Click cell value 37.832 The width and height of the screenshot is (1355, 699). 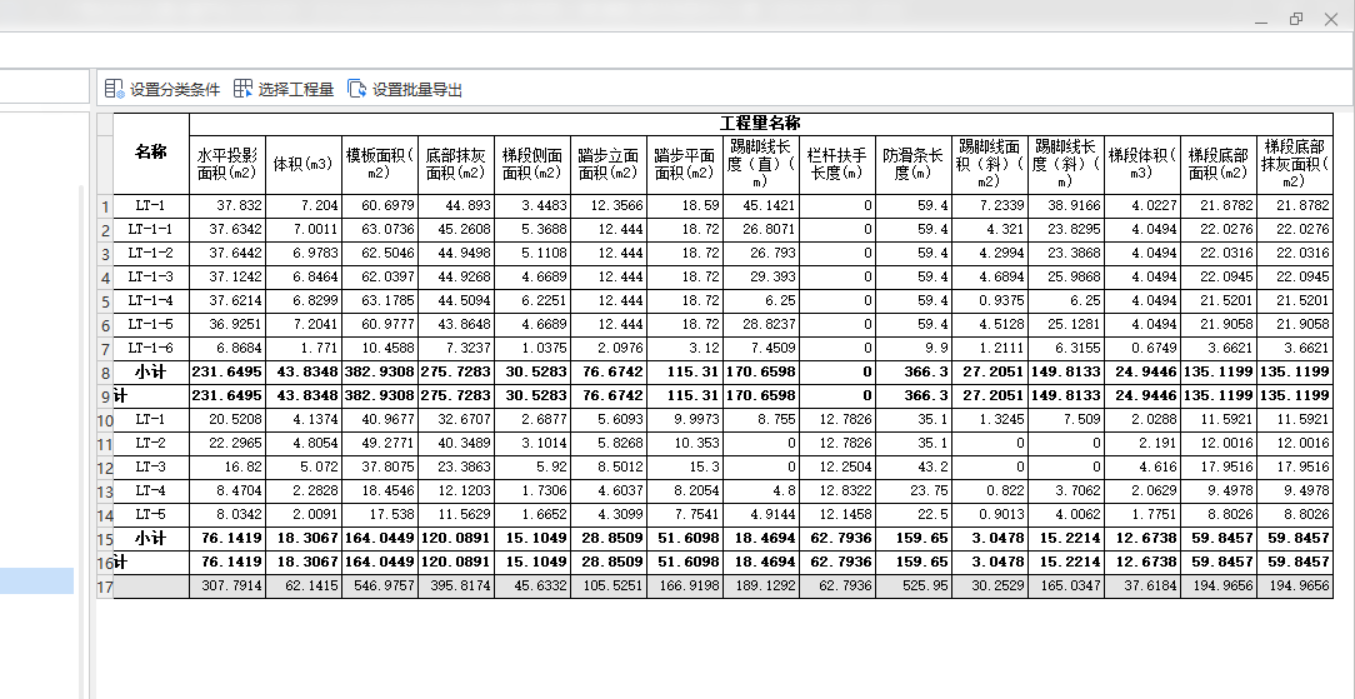(227, 206)
